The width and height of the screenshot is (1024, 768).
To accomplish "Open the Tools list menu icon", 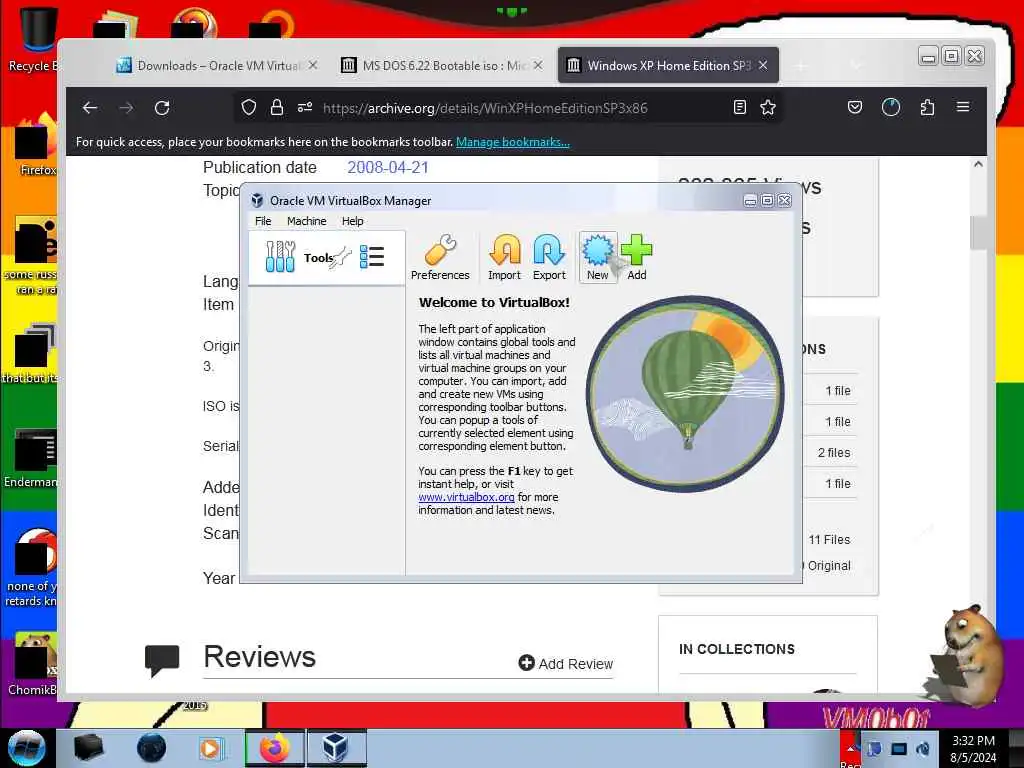I will pos(372,257).
